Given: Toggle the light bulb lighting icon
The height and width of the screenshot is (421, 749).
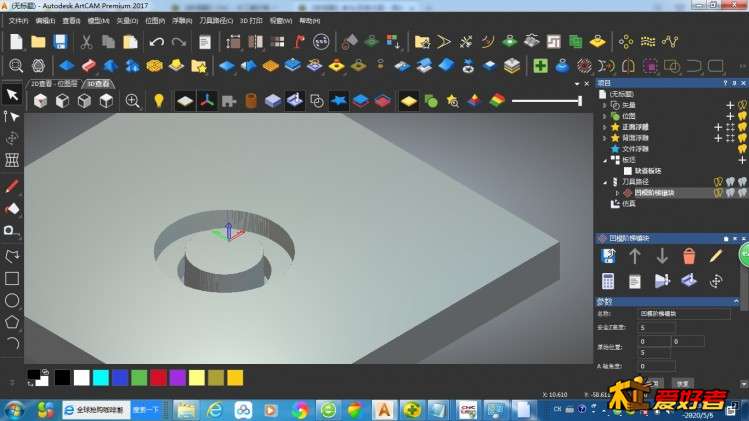Looking at the screenshot, I should click(159, 101).
